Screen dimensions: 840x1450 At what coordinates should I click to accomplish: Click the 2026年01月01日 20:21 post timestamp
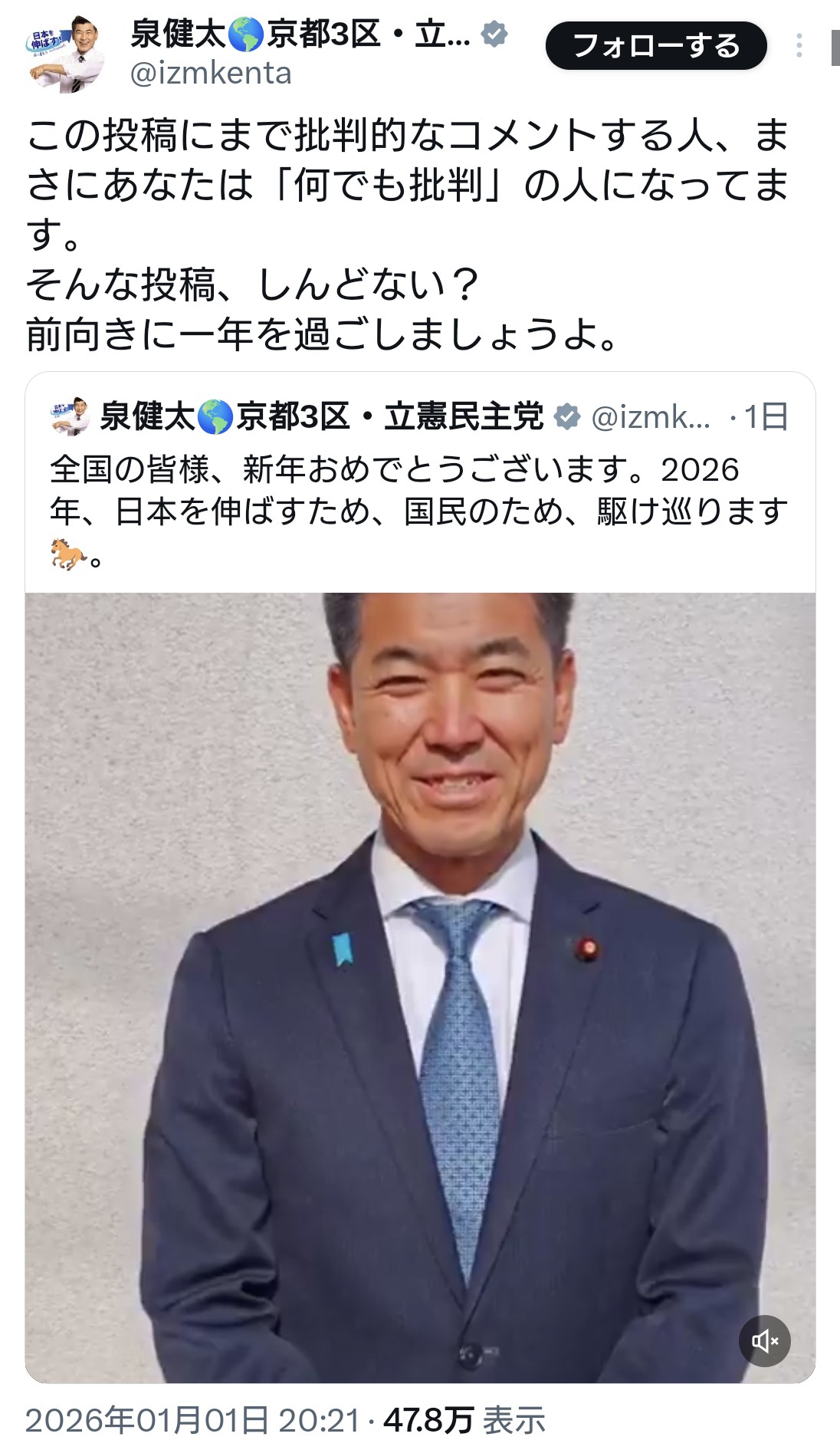(x=192, y=1421)
